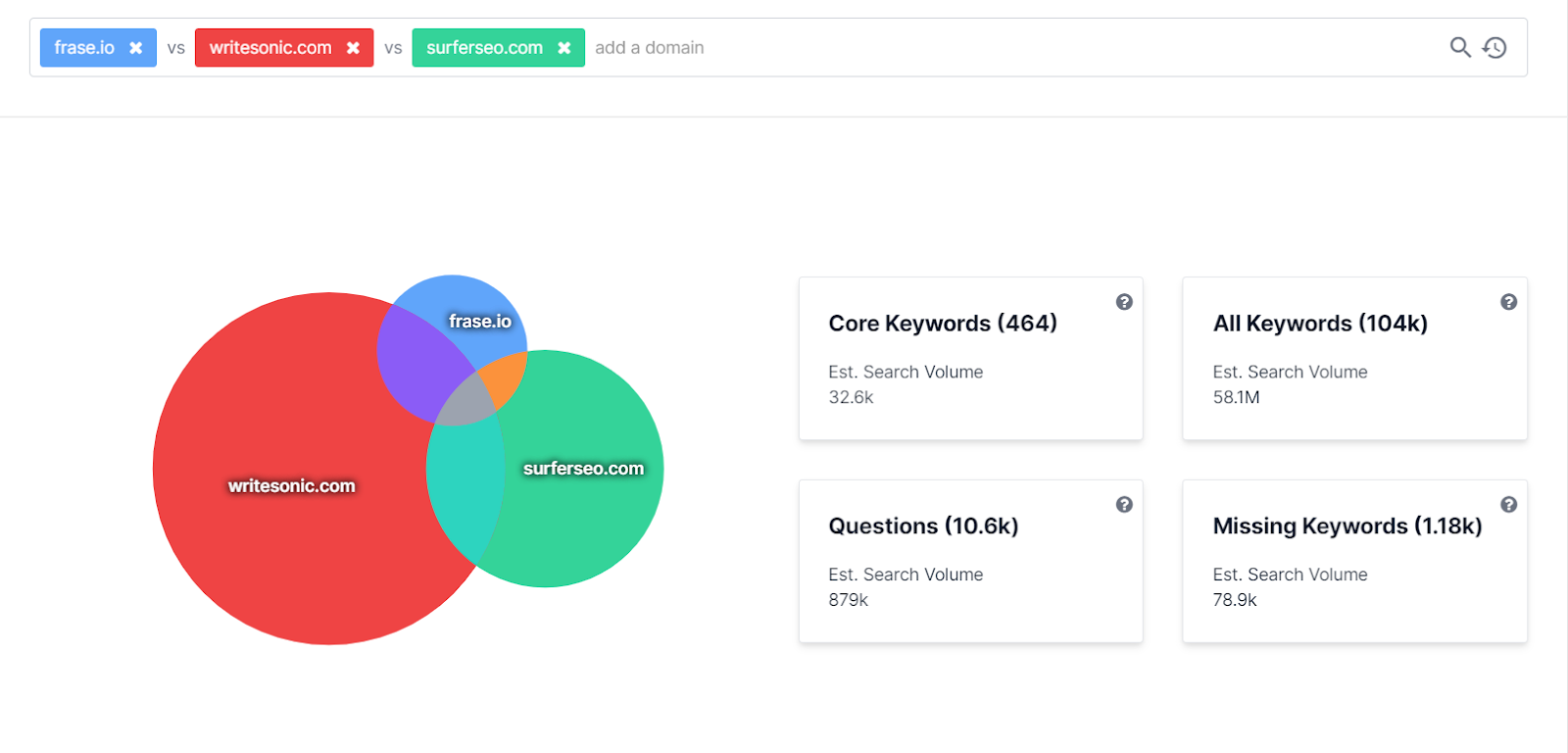Screen dimensions: 1568x753
Task: Select the blue frase.io tag
Action: [84, 48]
